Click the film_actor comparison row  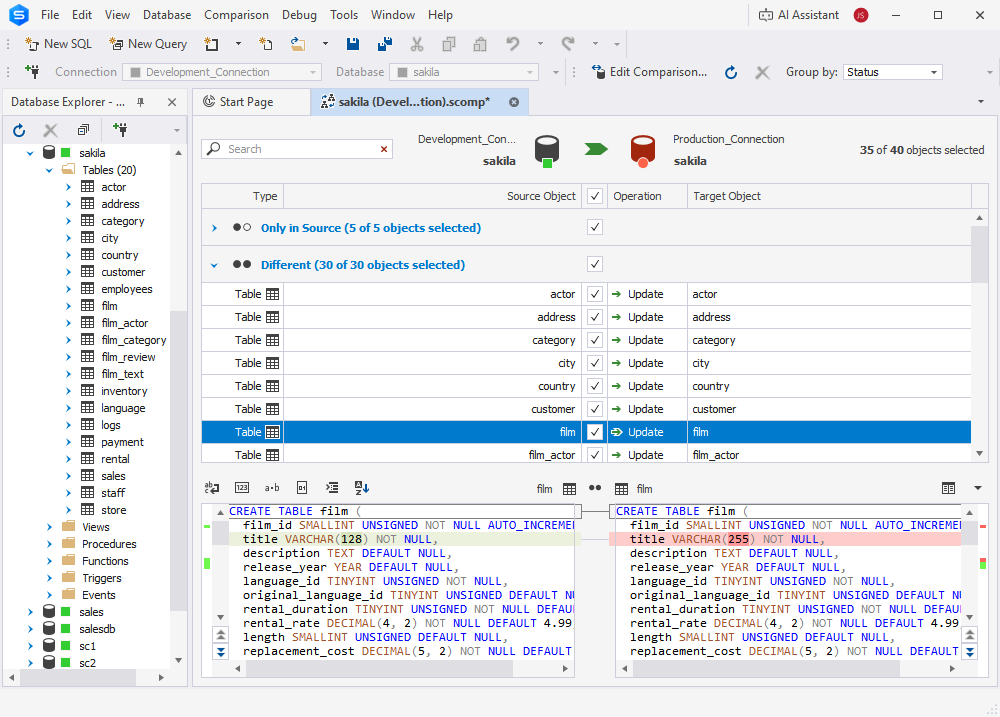[x=586, y=455]
